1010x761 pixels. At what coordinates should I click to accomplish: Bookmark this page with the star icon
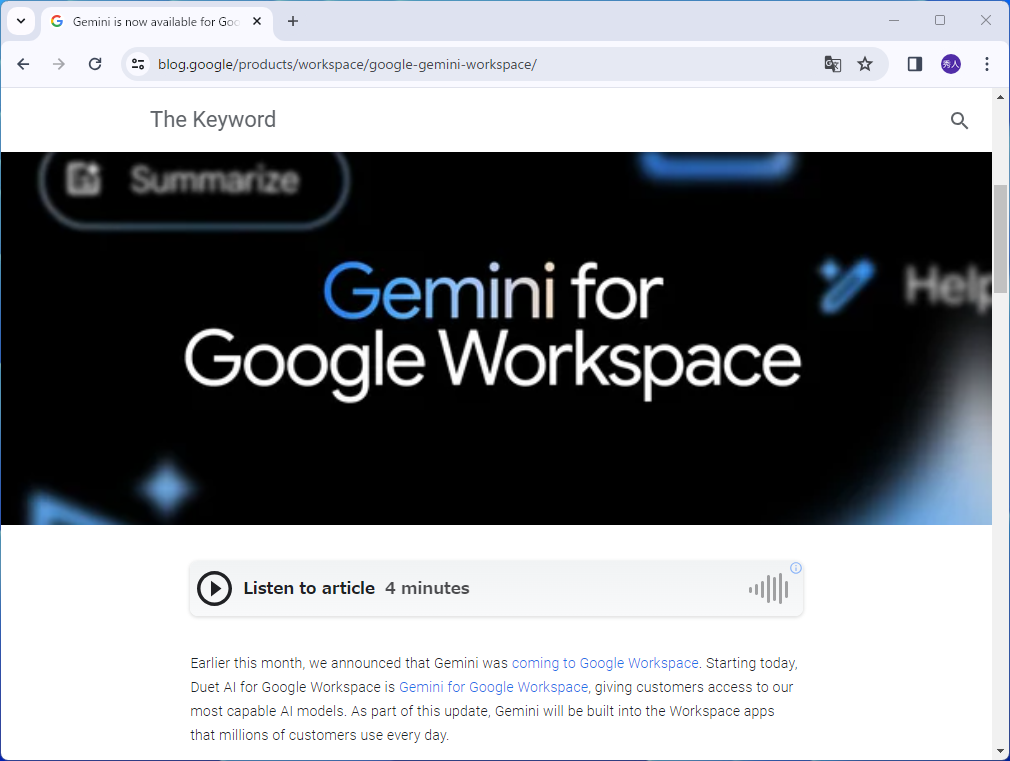click(865, 63)
